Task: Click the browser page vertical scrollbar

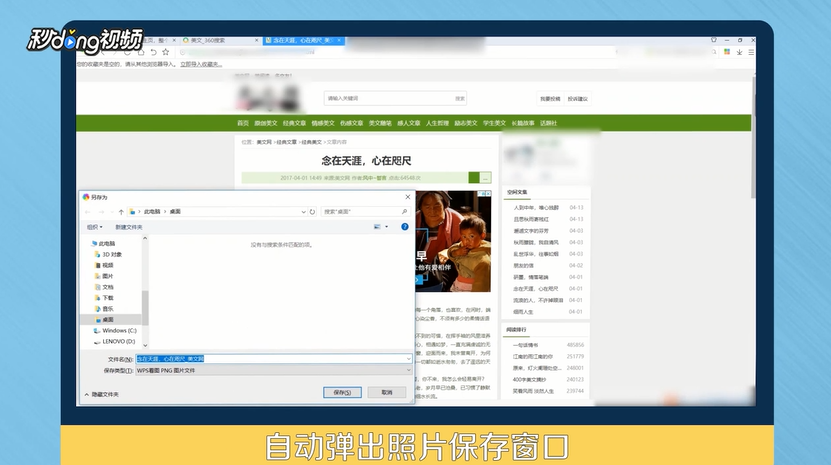Action: point(753,138)
